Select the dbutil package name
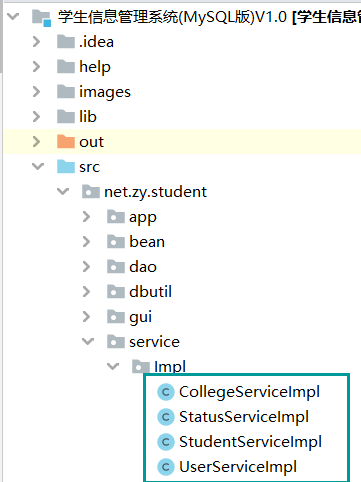Image resolution: width=361 pixels, height=482 pixels. (x=150, y=292)
